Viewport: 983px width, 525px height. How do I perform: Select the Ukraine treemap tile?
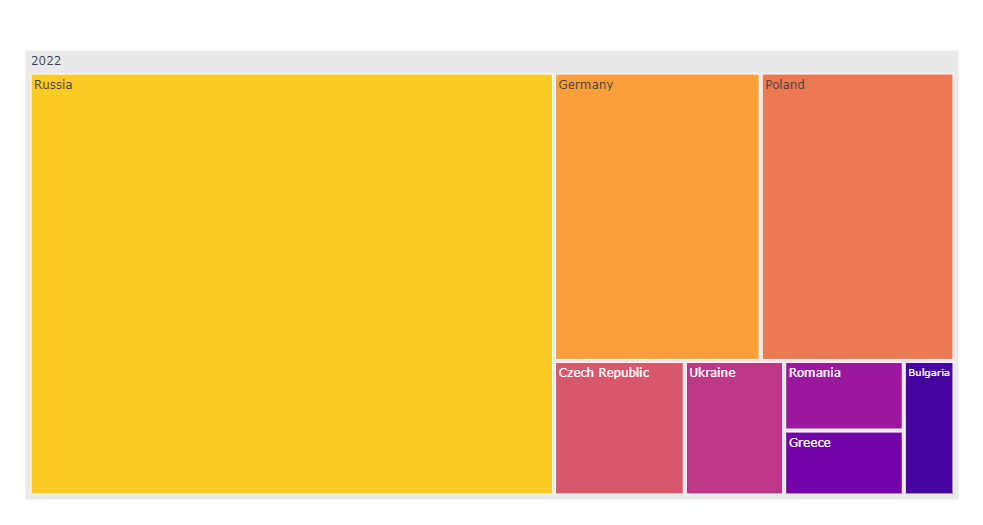734,428
